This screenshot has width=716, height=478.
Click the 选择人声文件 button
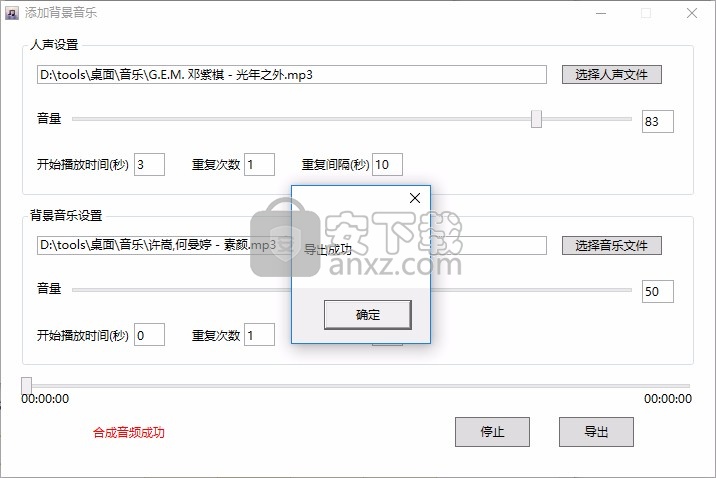[x=611, y=74]
